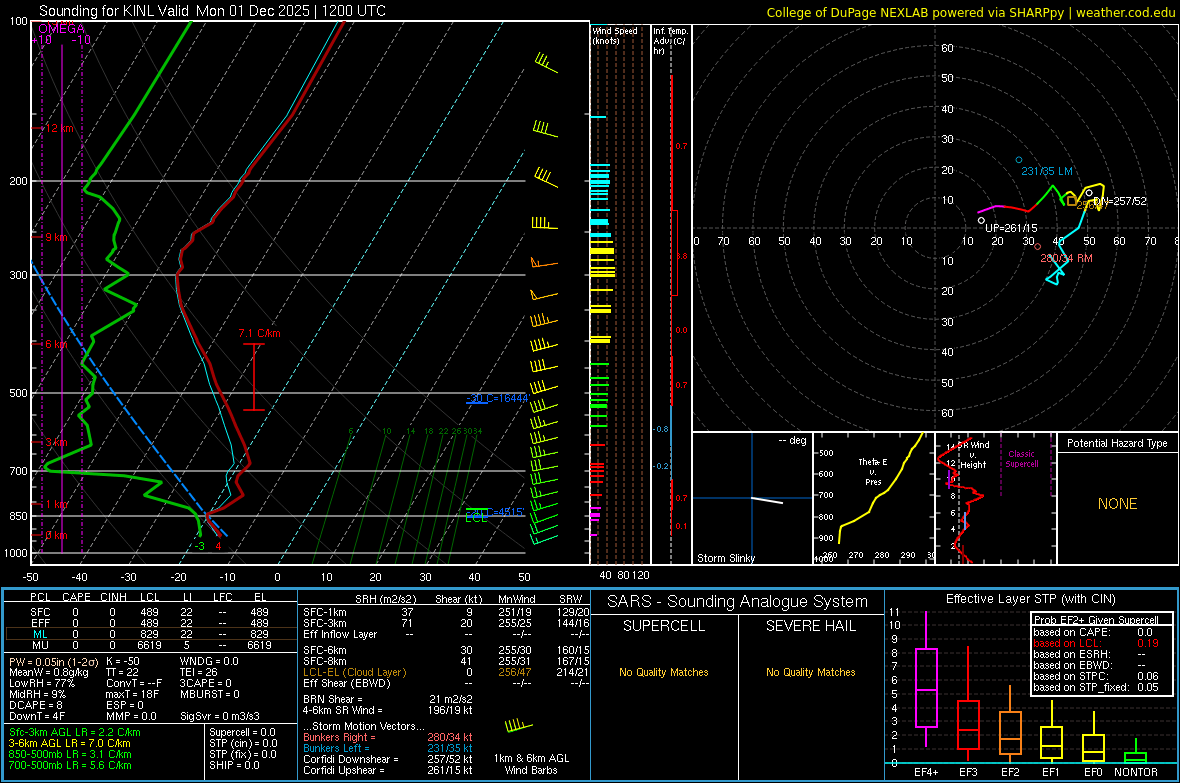Select the 'SFC-6km' kinematics row label

tap(324, 650)
